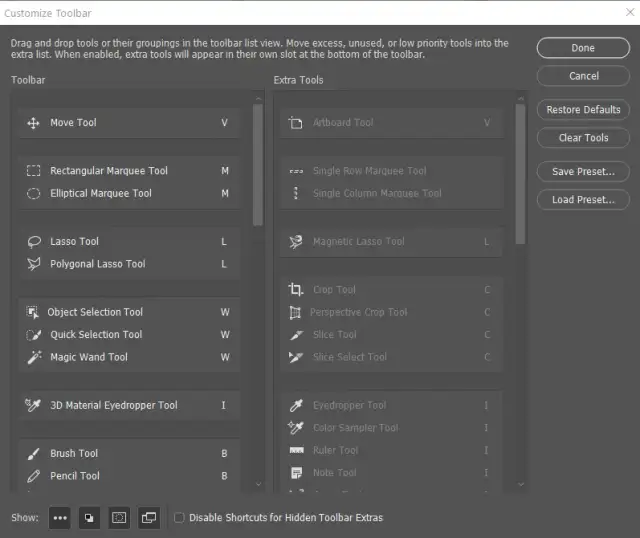Click the Brush Tool icon
This screenshot has height=538, width=640.
pyautogui.click(x=33, y=454)
